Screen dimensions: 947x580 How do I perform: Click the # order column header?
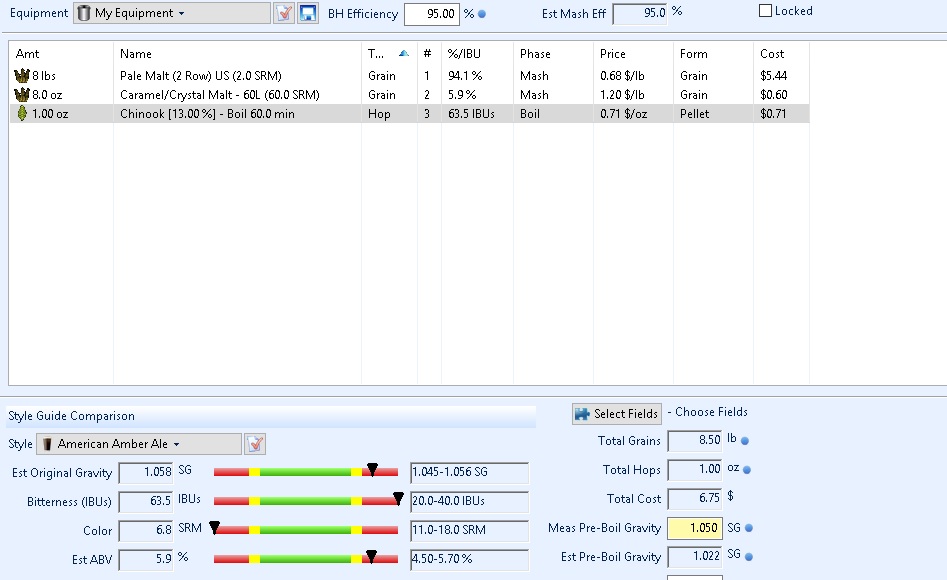pos(429,54)
